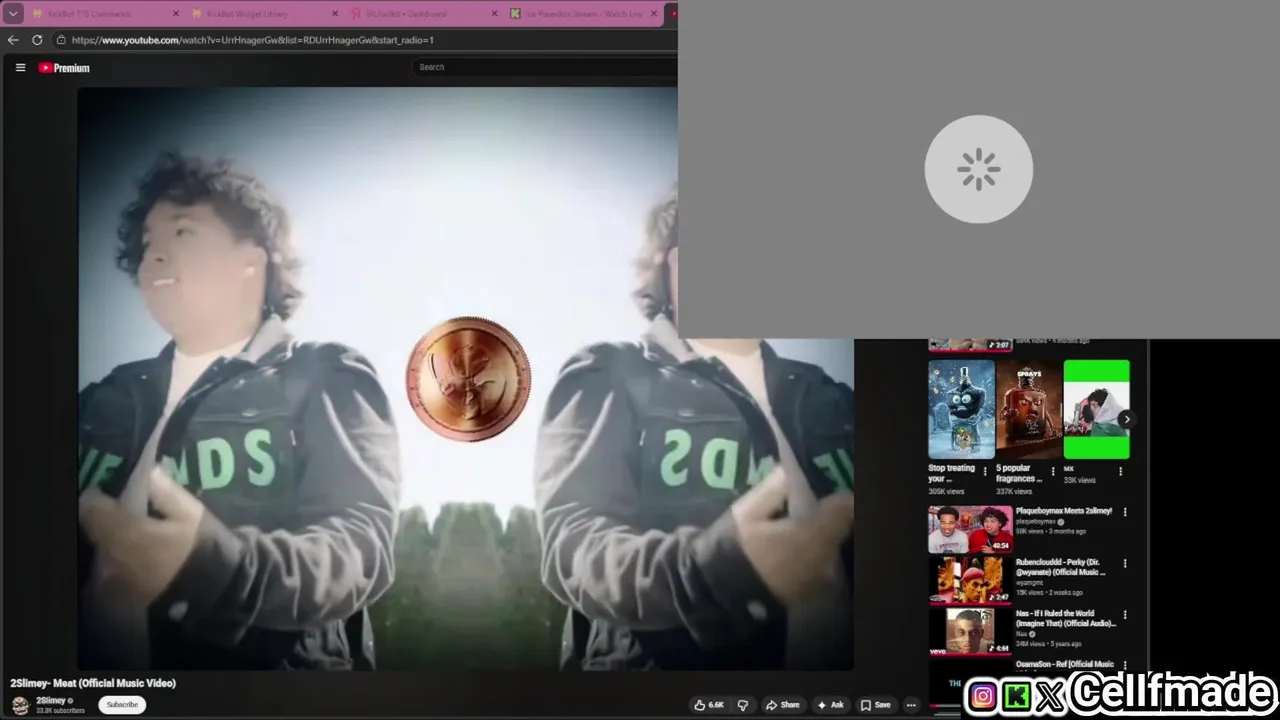
Task: Reload the page with the refresh icon
Action: click(x=37, y=40)
